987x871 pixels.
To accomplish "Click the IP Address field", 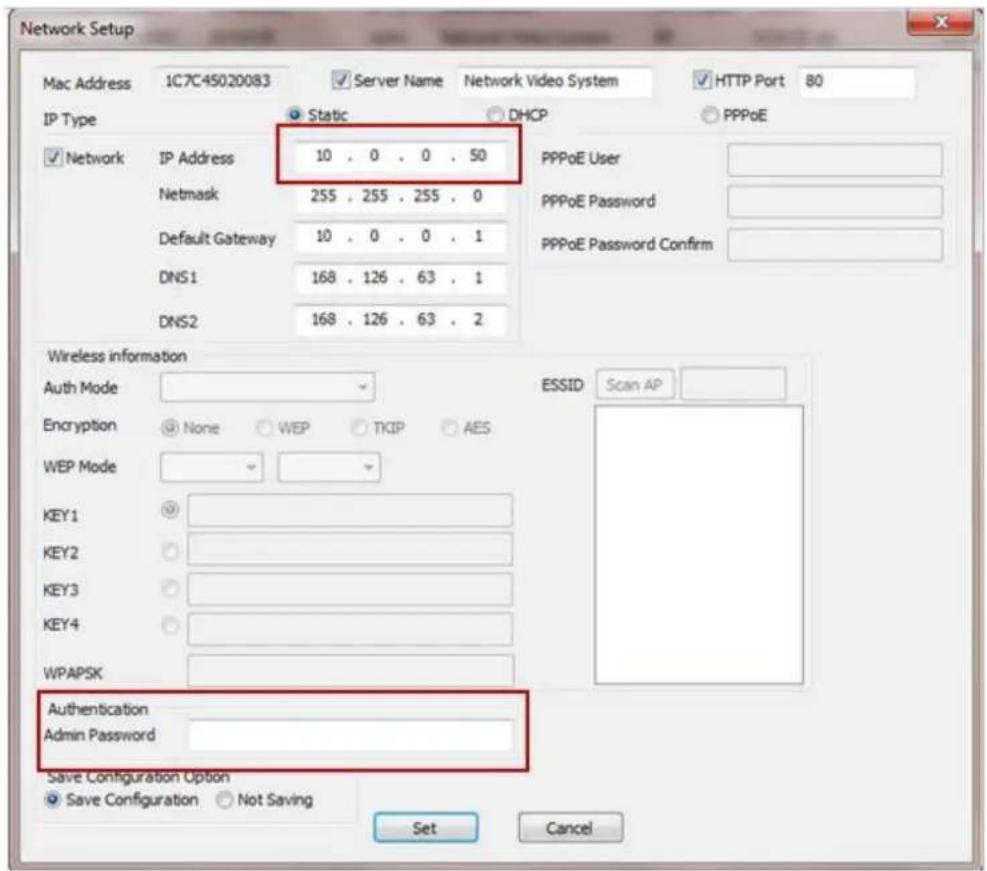I will pos(400,155).
